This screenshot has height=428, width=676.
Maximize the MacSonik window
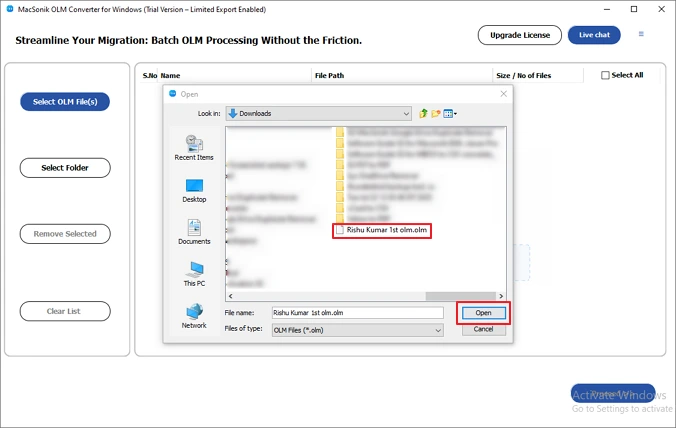coord(634,9)
